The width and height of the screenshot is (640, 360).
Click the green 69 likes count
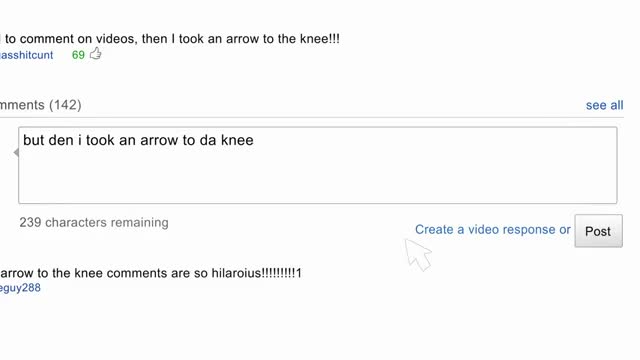[78, 55]
